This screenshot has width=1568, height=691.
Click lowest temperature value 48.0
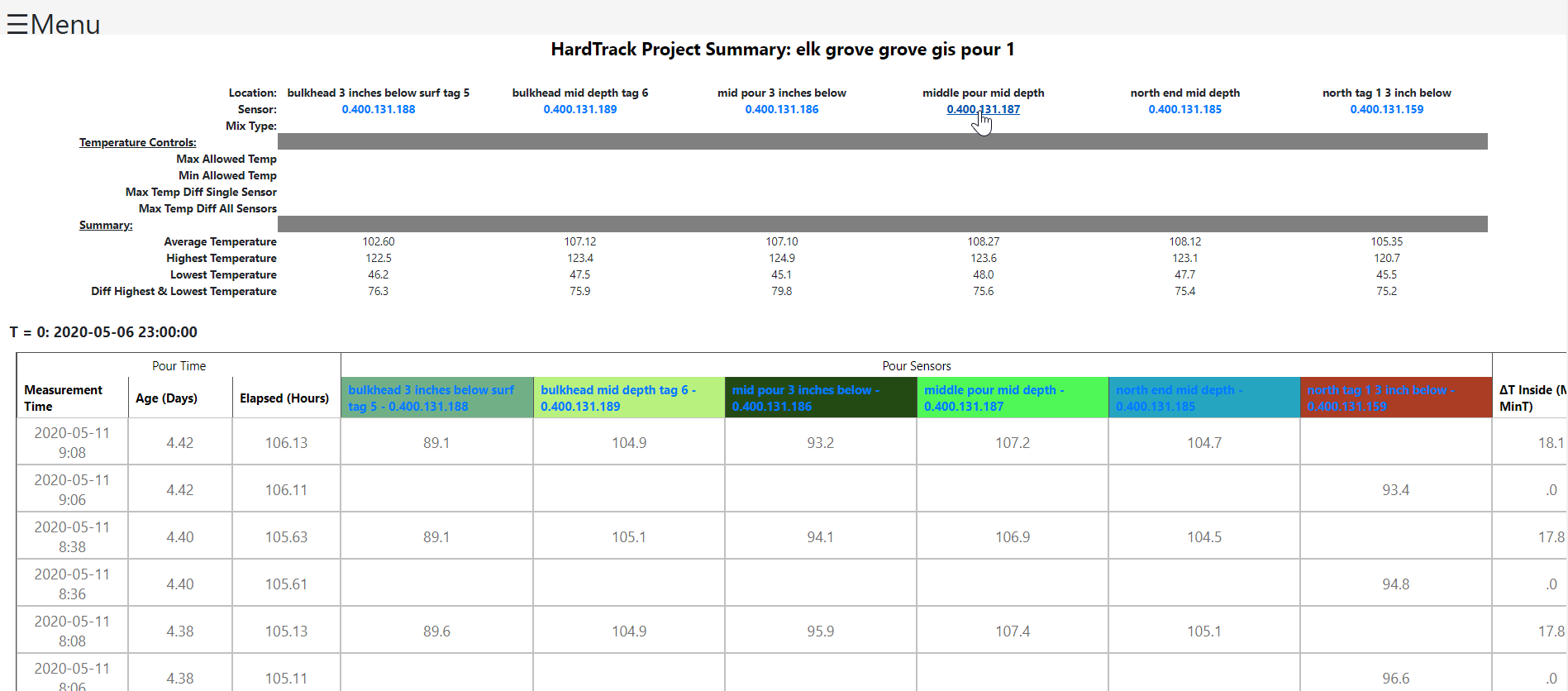(984, 274)
